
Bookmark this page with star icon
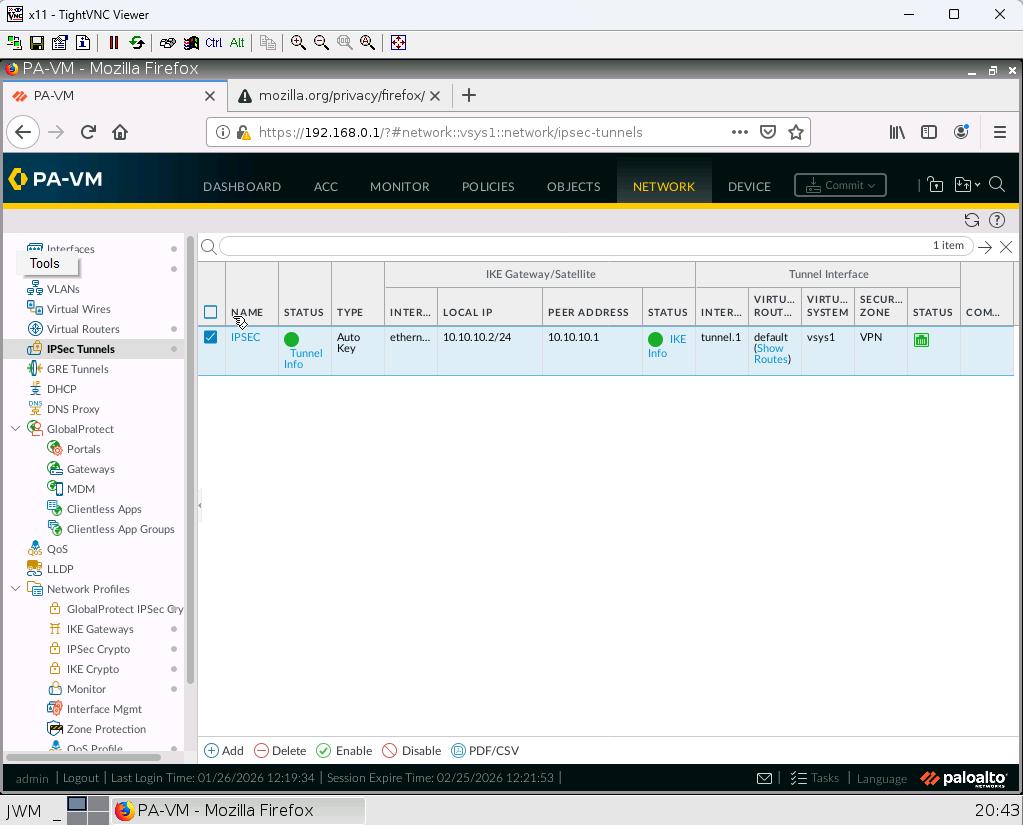[796, 132]
